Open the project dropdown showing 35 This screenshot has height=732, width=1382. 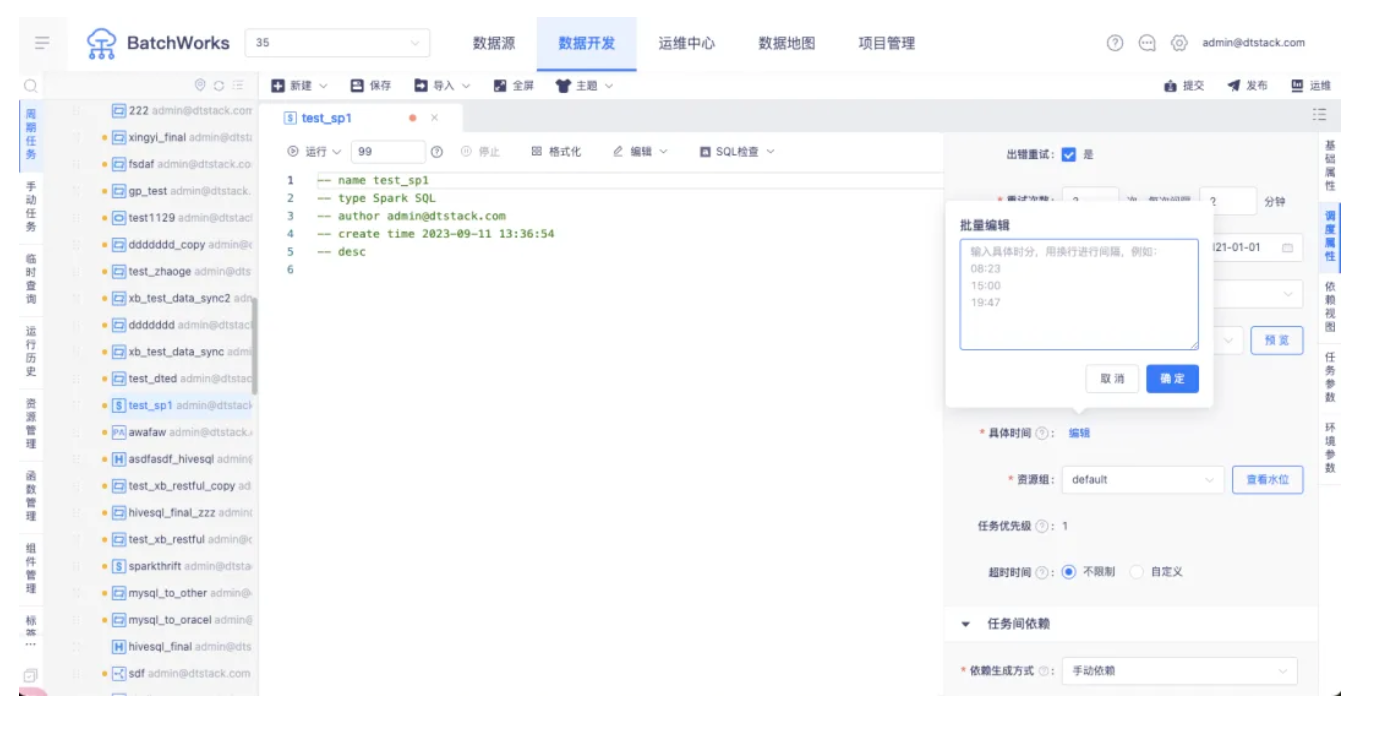point(337,43)
